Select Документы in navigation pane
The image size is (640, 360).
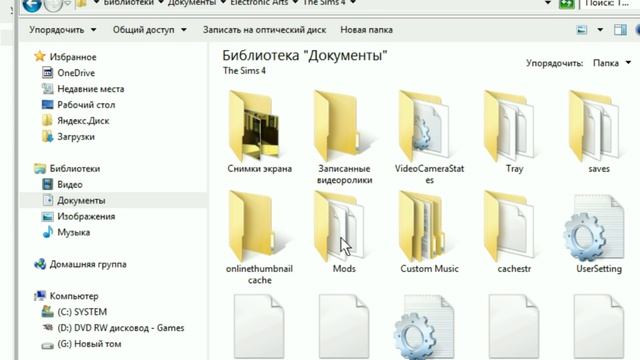coord(81,200)
